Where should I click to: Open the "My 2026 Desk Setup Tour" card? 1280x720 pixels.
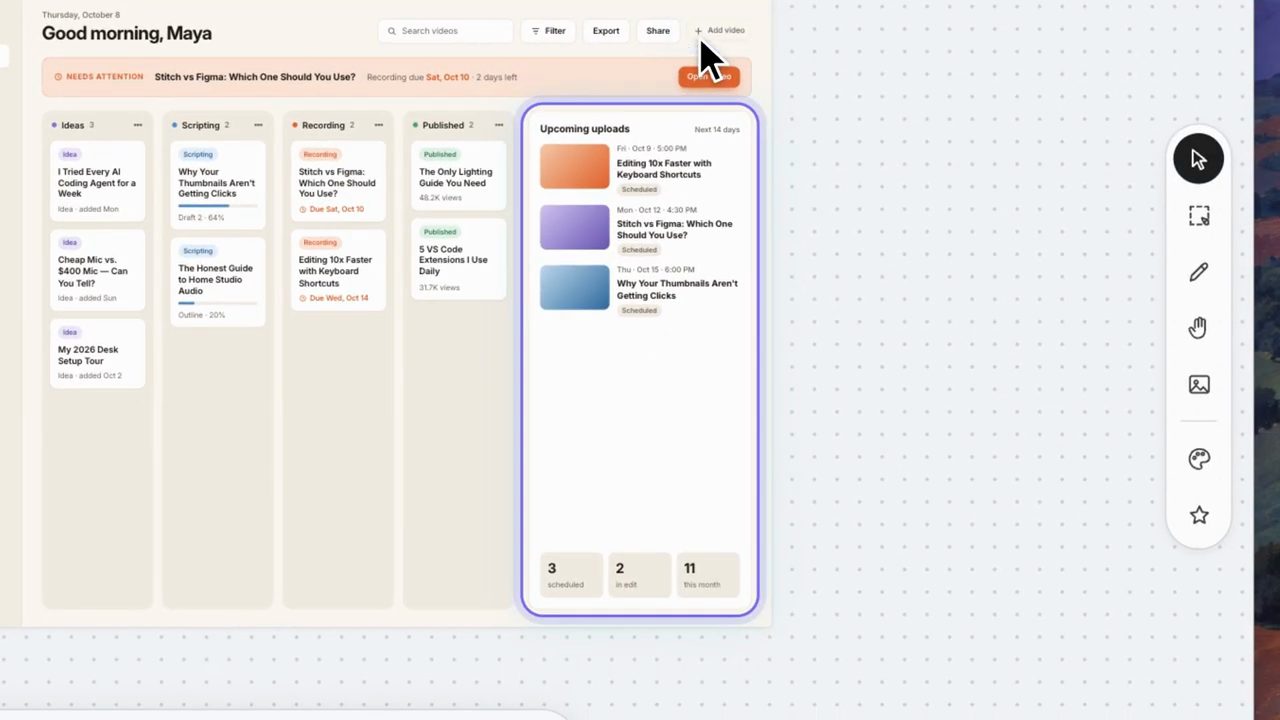click(97, 353)
